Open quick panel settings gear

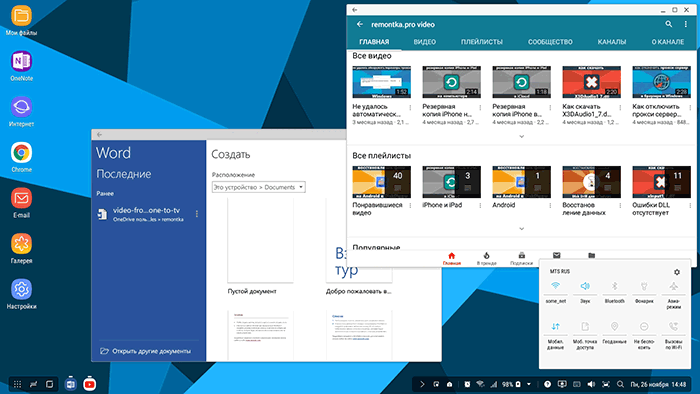pyautogui.click(x=677, y=272)
